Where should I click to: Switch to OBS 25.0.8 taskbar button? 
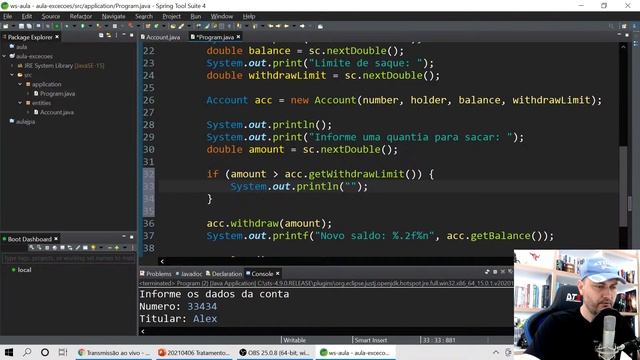coord(275,352)
